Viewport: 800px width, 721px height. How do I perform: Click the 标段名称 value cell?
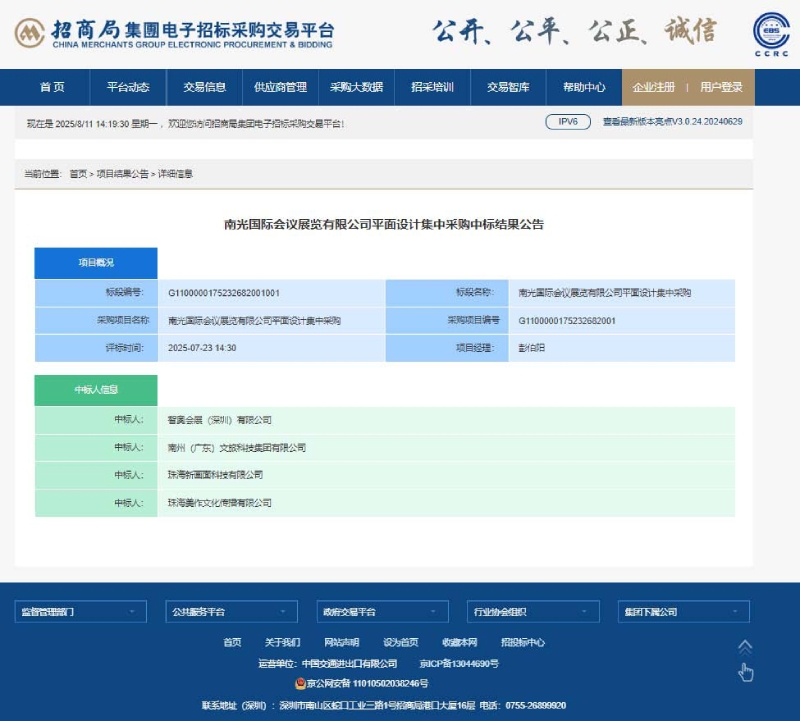621,293
